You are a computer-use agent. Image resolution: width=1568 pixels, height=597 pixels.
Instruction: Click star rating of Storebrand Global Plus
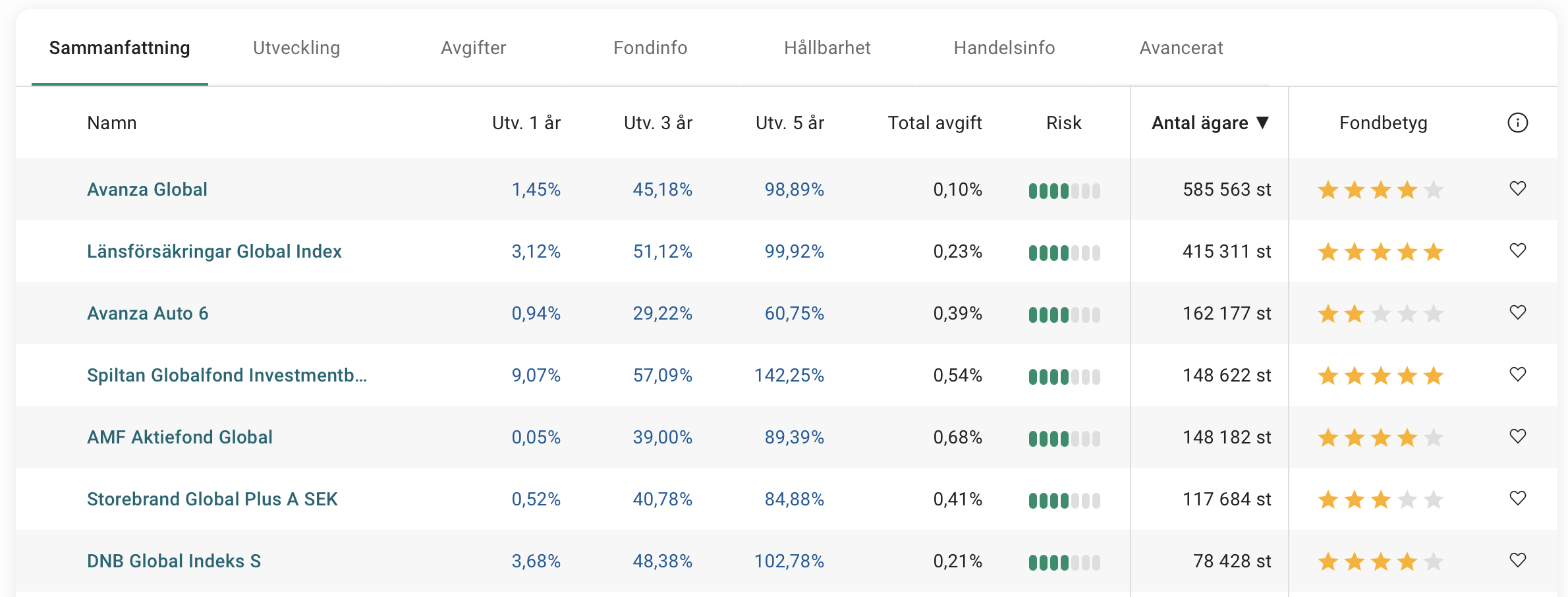(x=1380, y=500)
